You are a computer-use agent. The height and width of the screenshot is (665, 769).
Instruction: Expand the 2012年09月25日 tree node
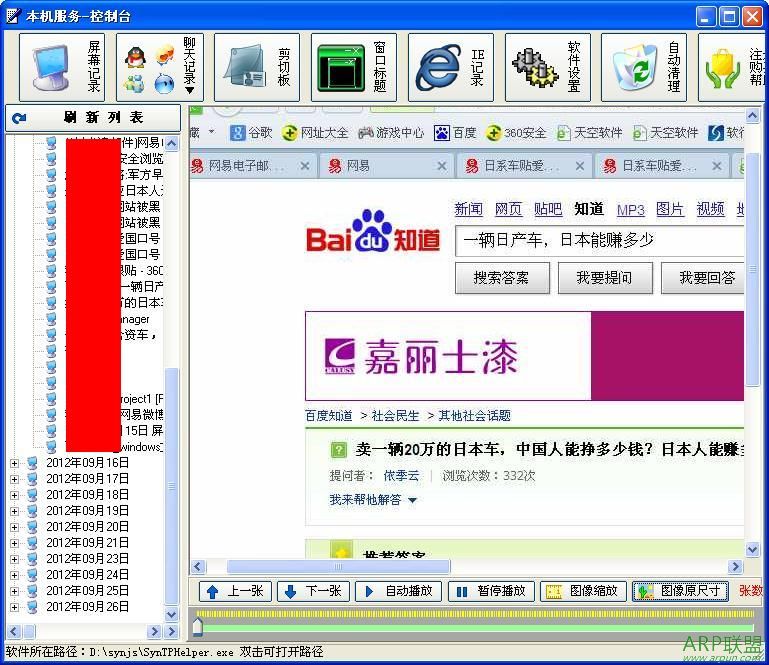[x=14, y=591]
